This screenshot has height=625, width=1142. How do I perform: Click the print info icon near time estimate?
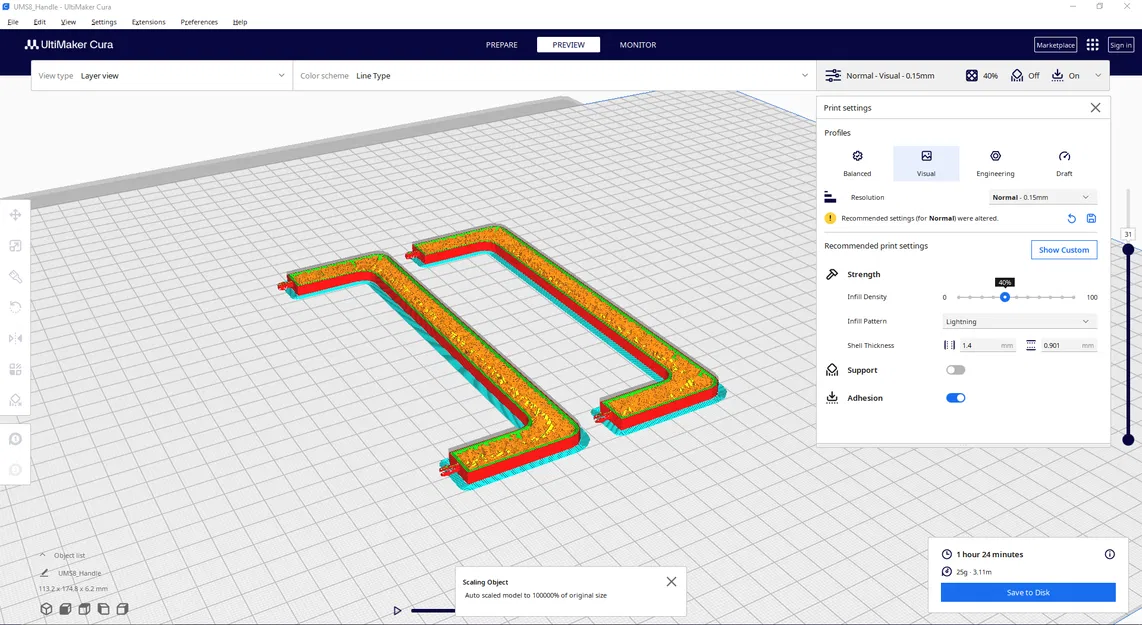point(1109,554)
